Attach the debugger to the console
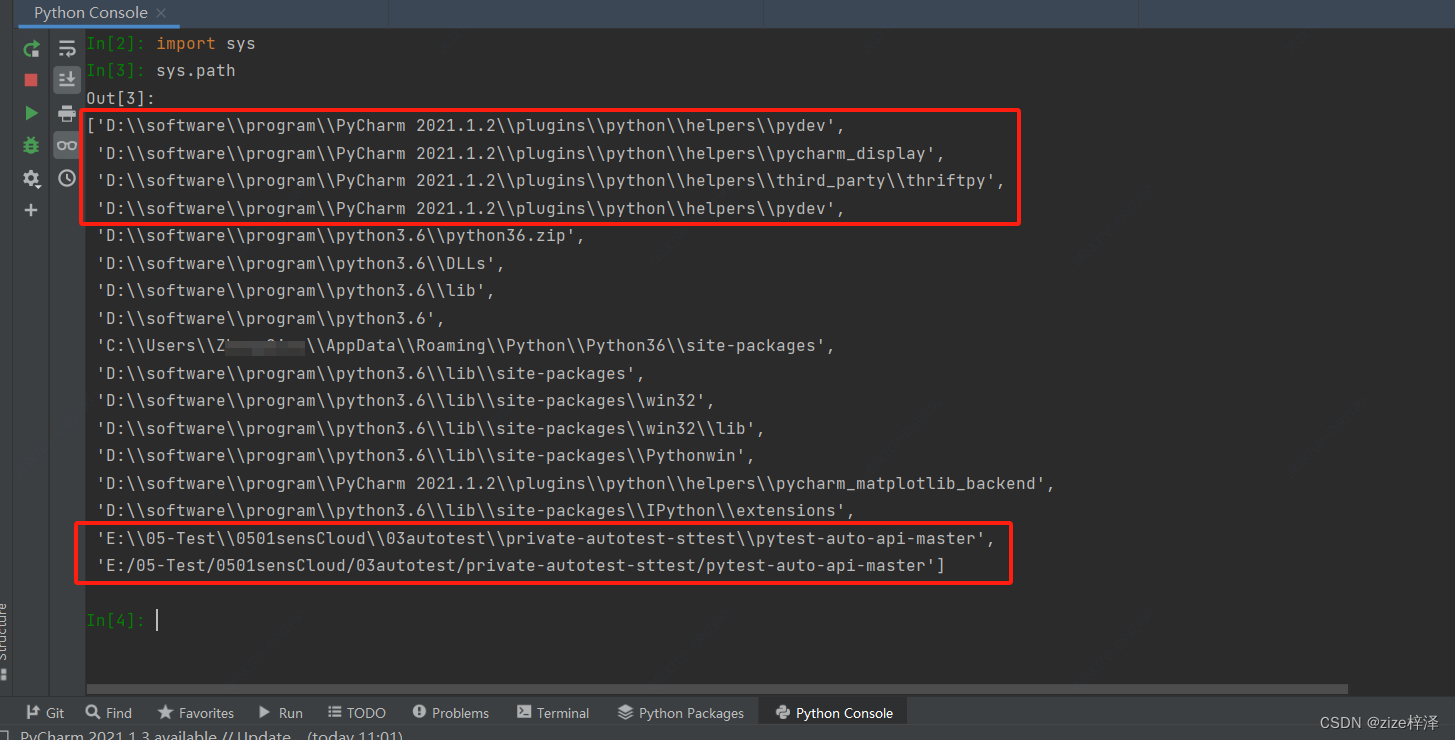 tap(30, 144)
